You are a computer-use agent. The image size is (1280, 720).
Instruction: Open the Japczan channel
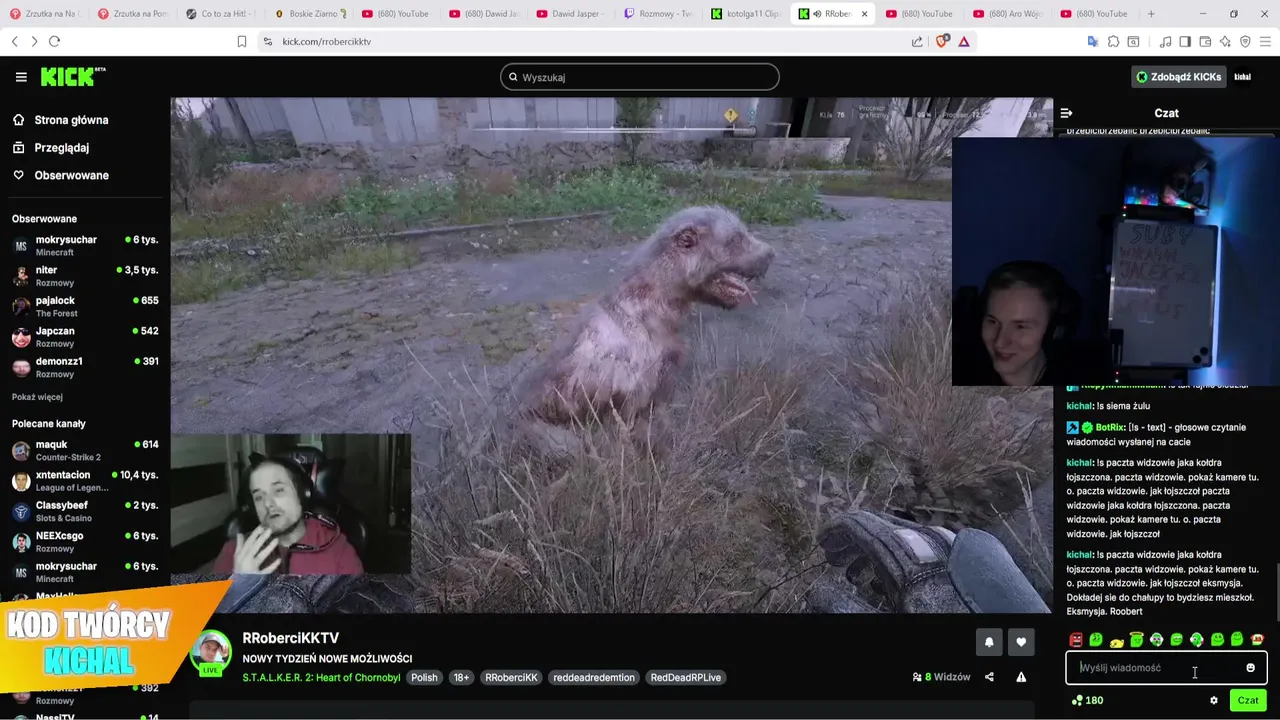pos(85,336)
